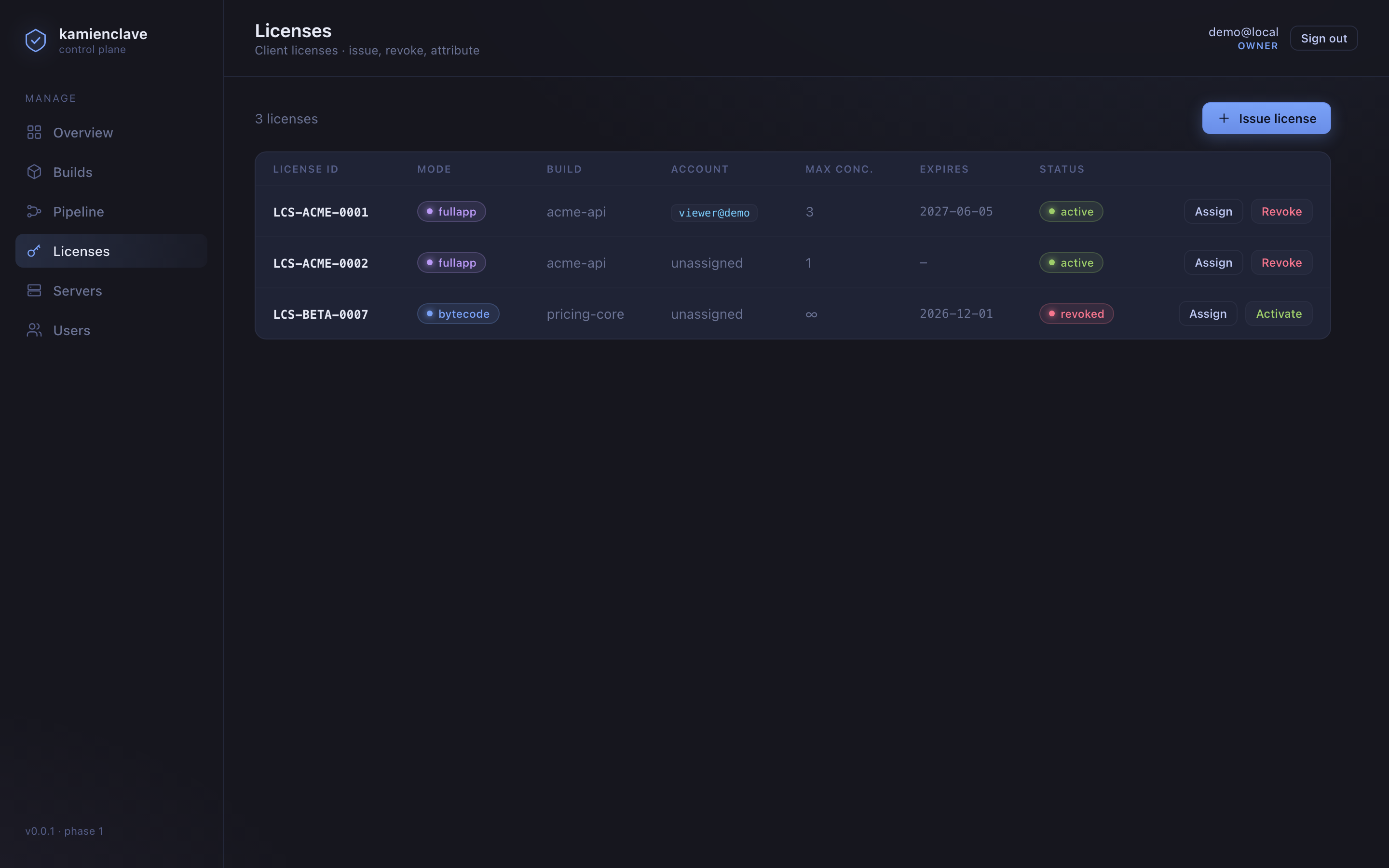Click the v0.0.1 phase 1 version text

(x=64, y=831)
